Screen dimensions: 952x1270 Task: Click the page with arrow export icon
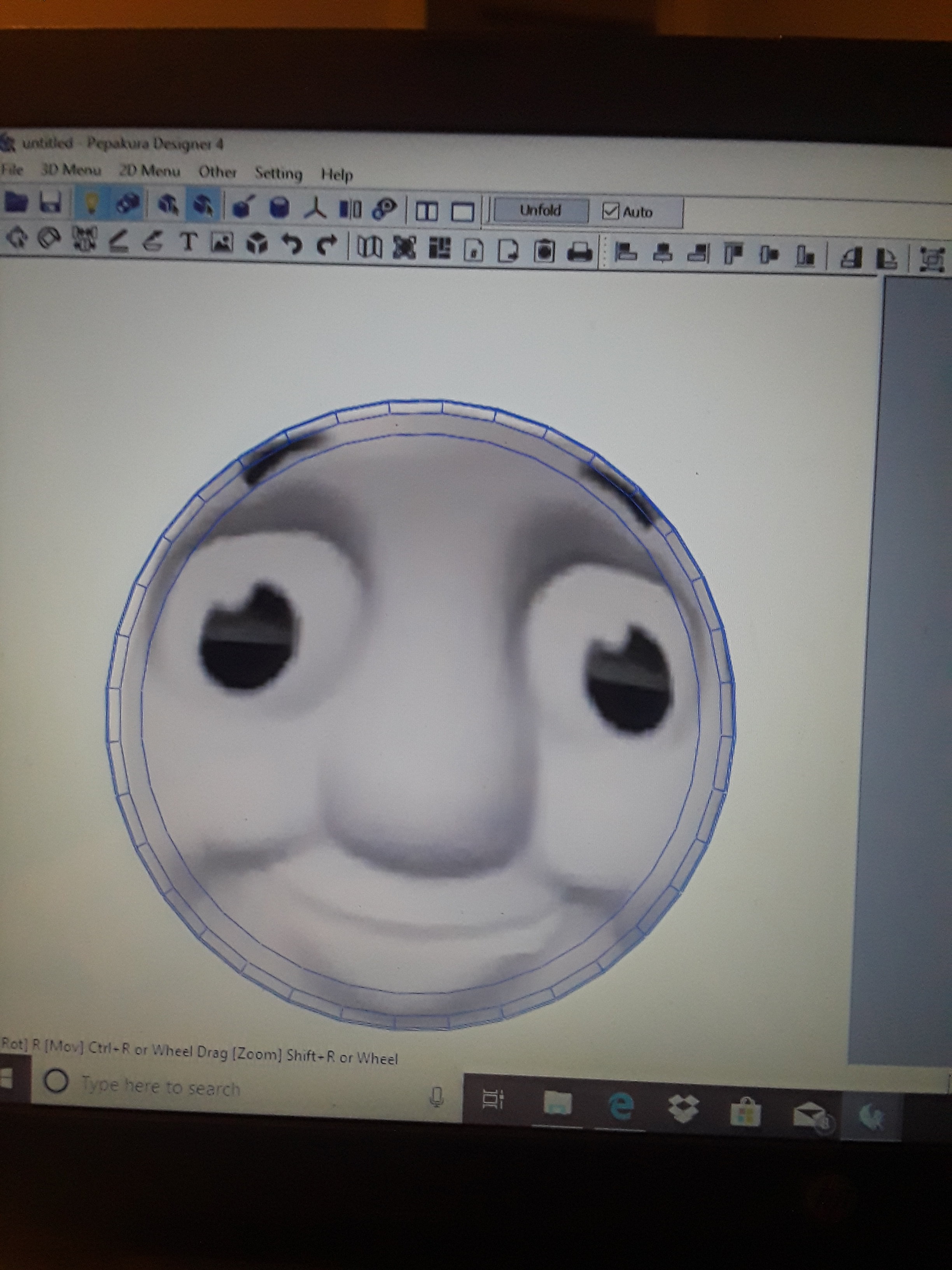click(x=508, y=251)
